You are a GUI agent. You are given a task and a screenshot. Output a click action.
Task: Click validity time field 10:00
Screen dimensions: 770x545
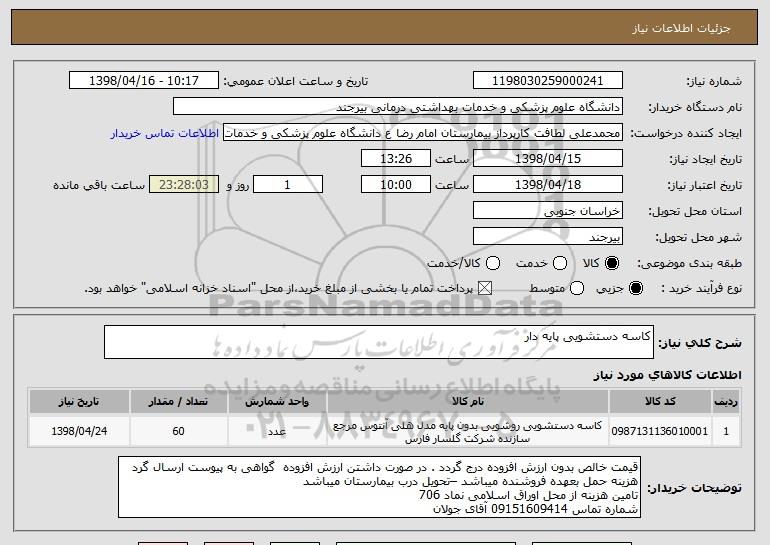tap(396, 185)
